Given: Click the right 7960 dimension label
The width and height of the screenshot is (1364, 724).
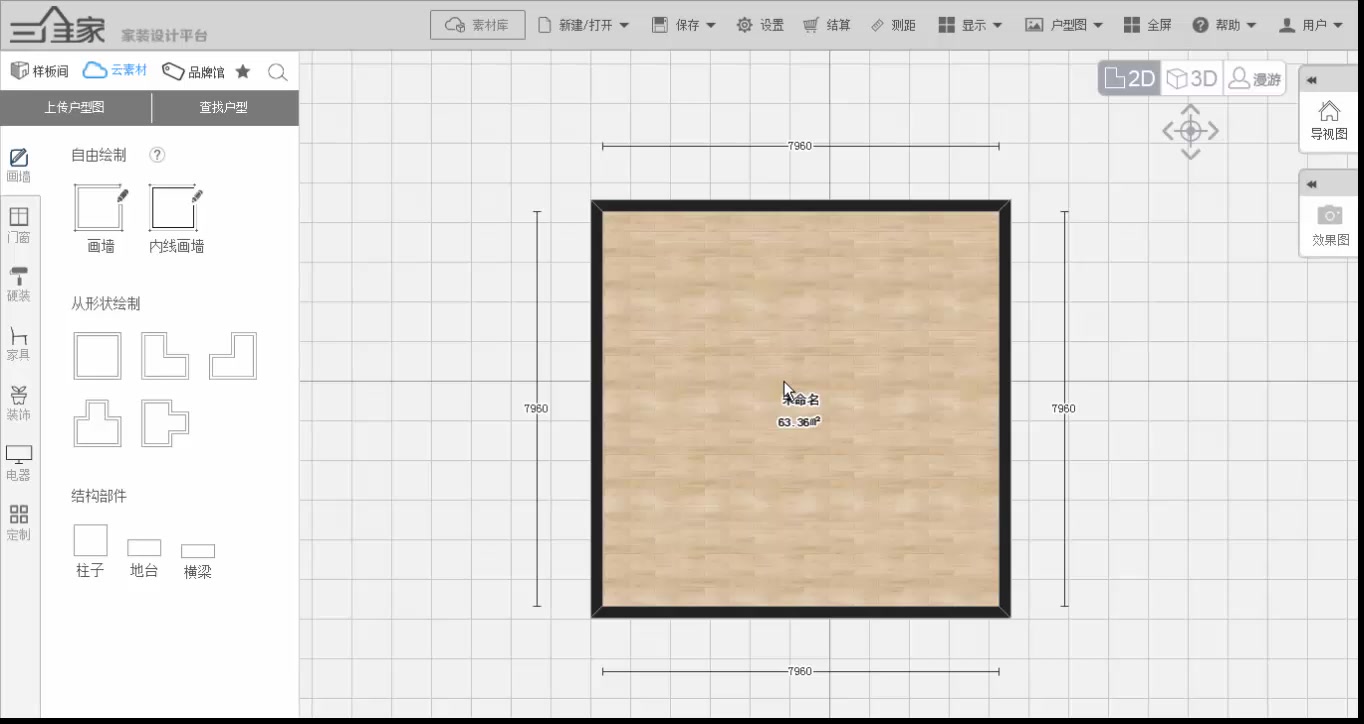Looking at the screenshot, I should [1064, 409].
